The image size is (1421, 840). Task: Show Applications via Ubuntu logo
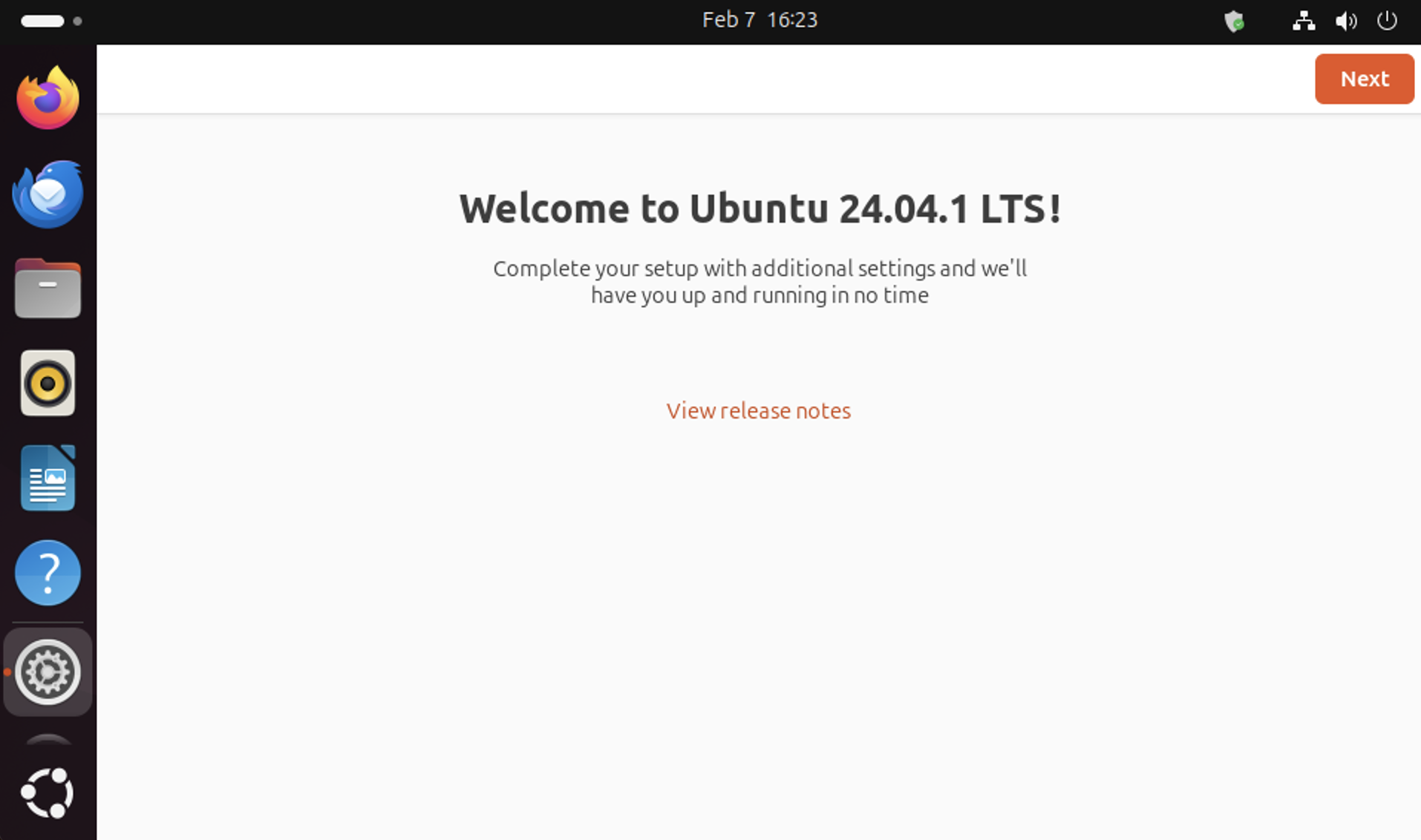[48, 793]
